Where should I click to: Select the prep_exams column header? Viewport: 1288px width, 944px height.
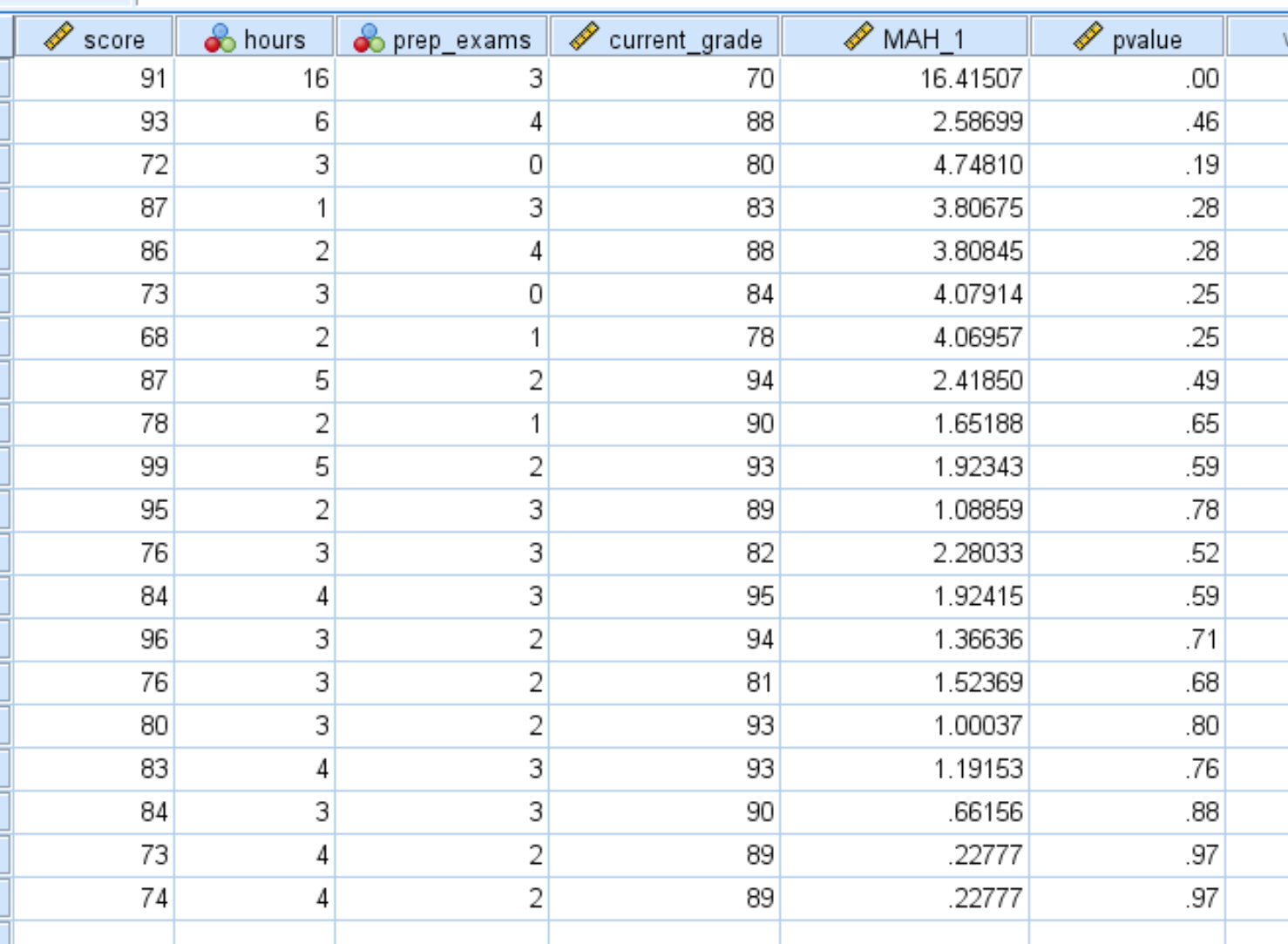[443, 38]
